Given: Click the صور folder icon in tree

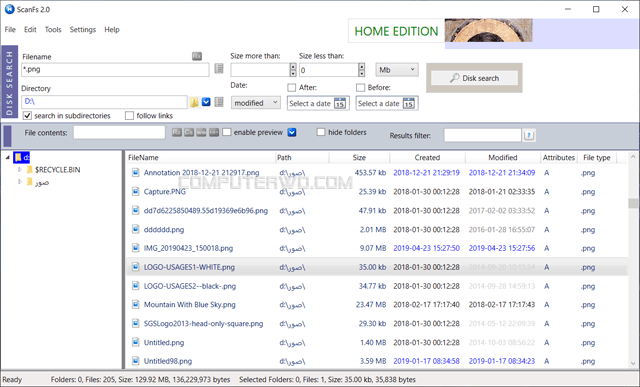Looking at the screenshot, I should 29,182.
